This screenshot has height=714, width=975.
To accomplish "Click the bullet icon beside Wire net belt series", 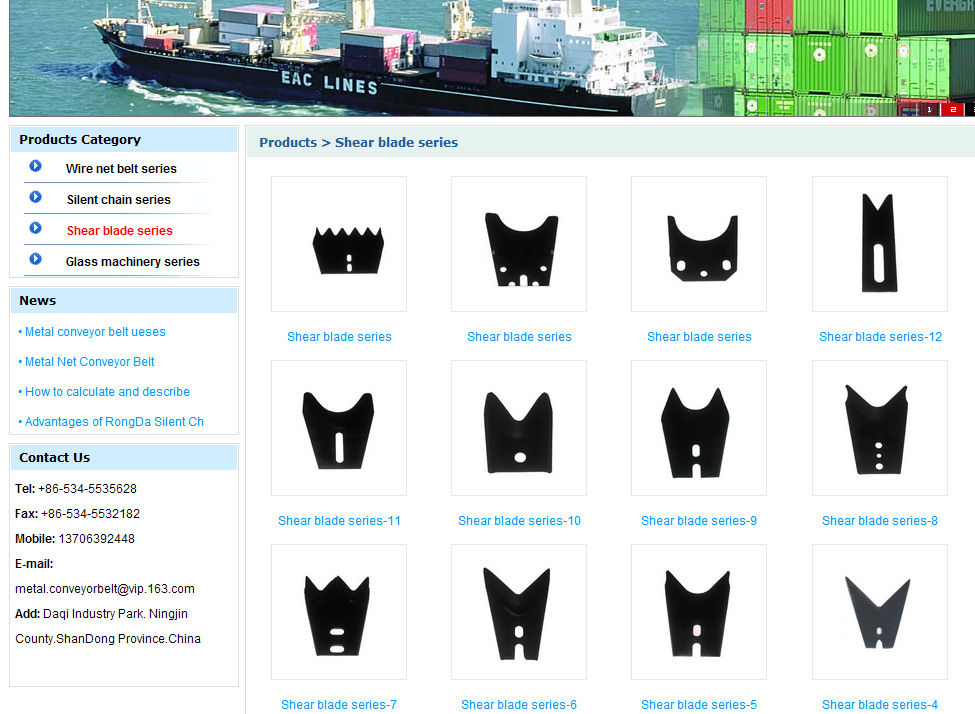I will pos(36,167).
